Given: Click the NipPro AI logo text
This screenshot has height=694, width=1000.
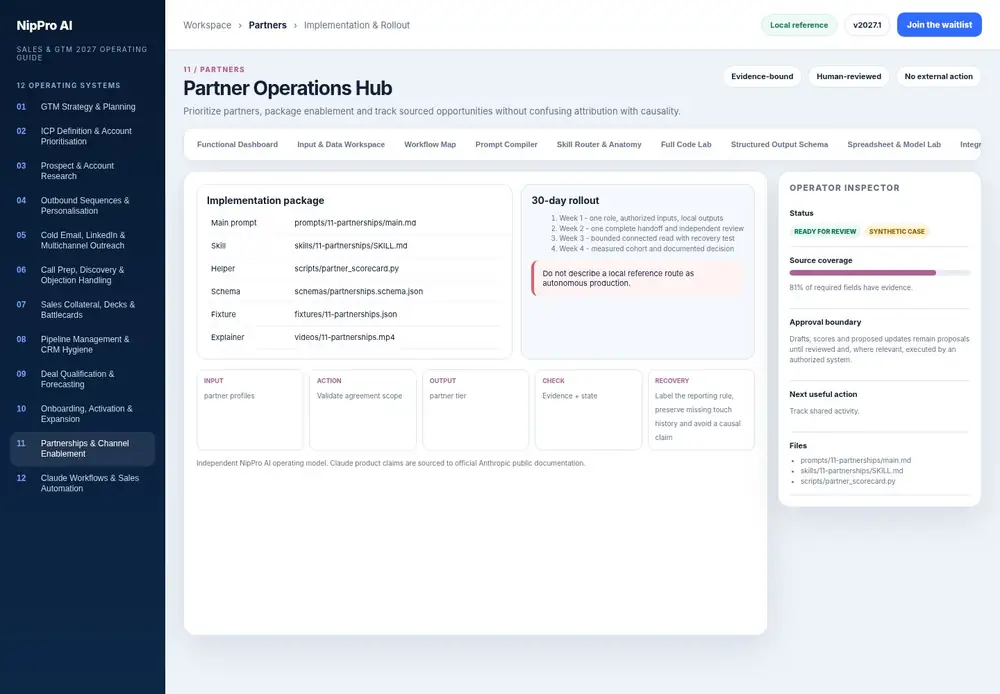Looking at the screenshot, I should tap(44, 26).
